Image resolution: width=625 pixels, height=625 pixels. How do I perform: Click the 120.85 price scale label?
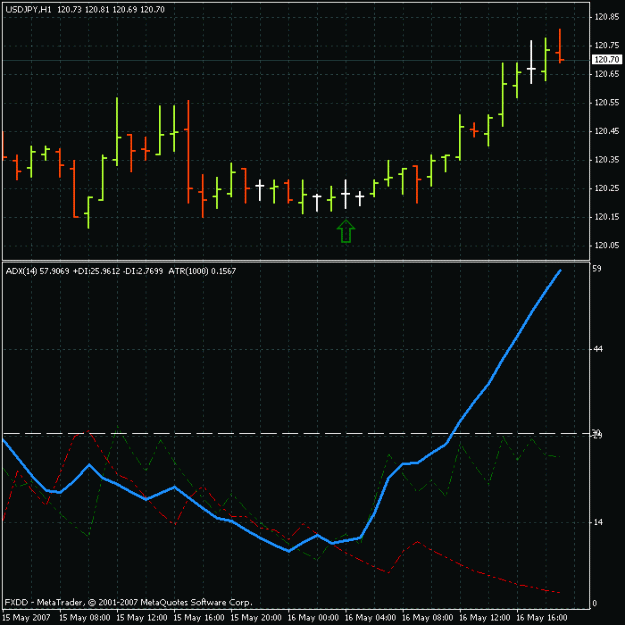[607, 17]
